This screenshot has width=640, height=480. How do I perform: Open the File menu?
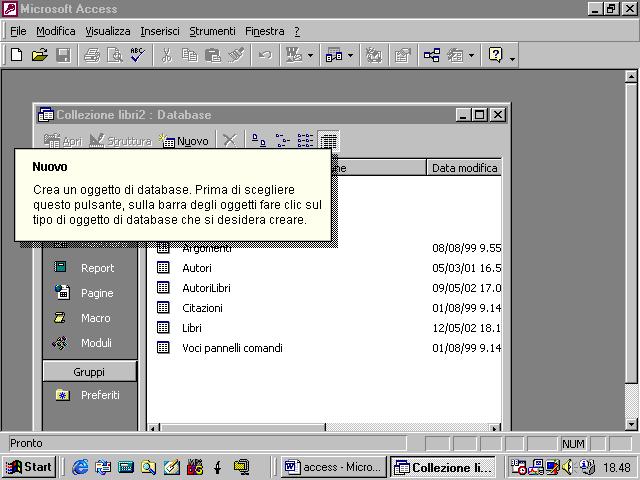(x=18, y=31)
